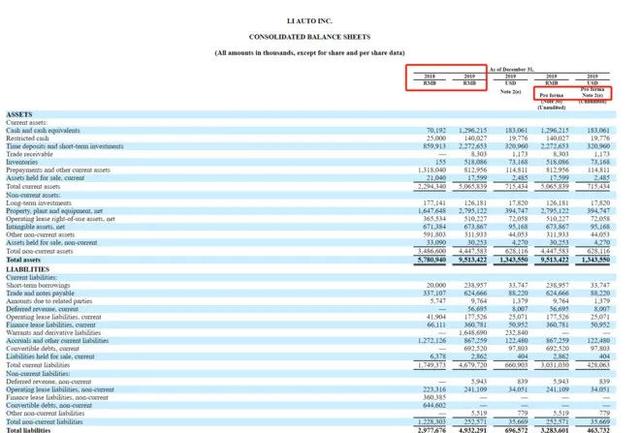Image resolution: width=640 pixels, height=433 pixels.
Task: Select the 2018 total current liabilities '1,749,373'
Action: coord(432,365)
